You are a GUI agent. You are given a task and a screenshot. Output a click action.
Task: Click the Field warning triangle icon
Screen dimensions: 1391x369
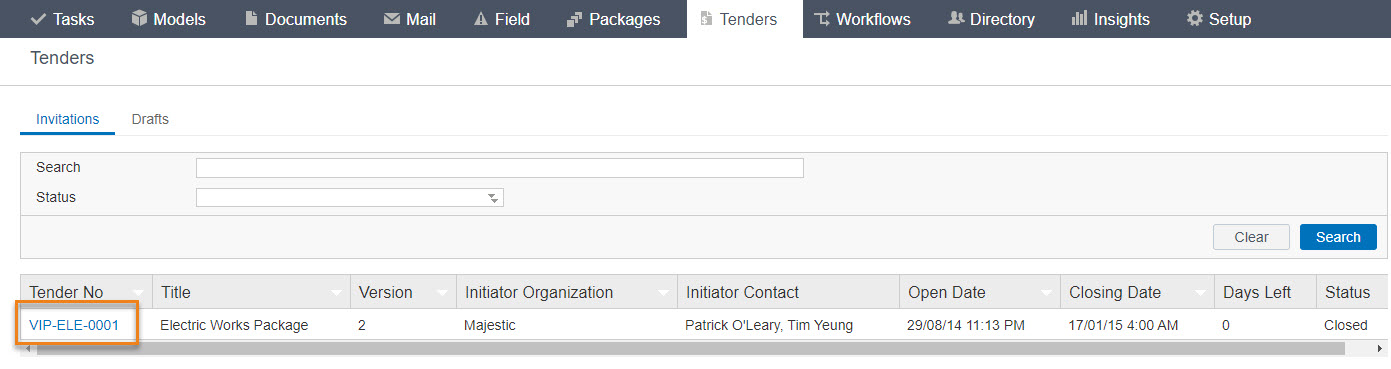tap(481, 19)
